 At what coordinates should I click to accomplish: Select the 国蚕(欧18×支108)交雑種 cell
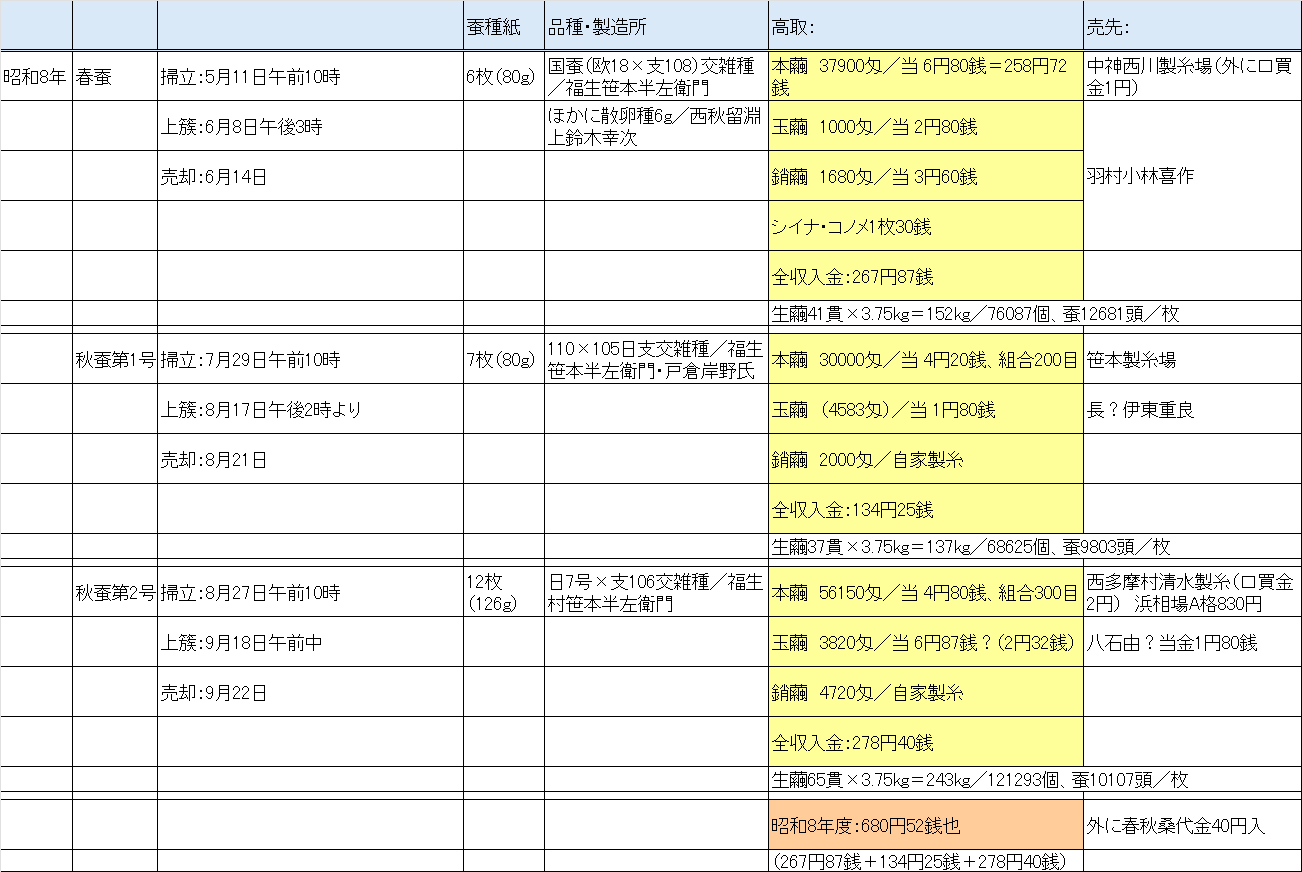(656, 76)
